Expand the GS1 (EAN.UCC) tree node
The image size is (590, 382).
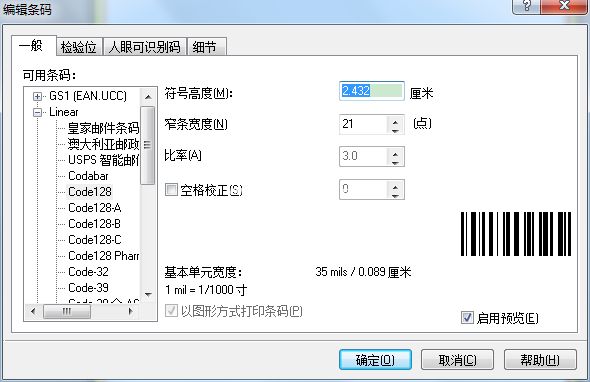(37, 96)
